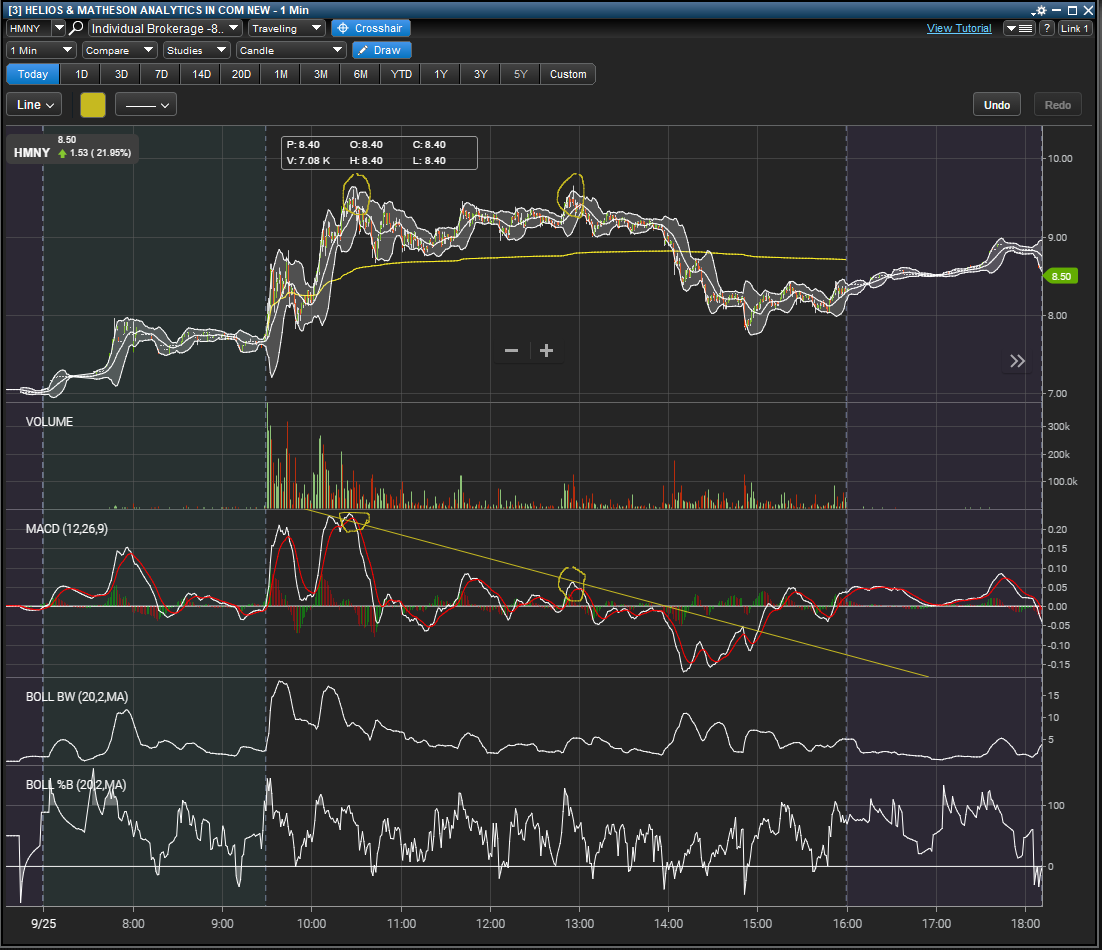The width and height of the screenshot is (1102, 950).
Task: Switch to the YTD range tab
Action: [400, 74]
